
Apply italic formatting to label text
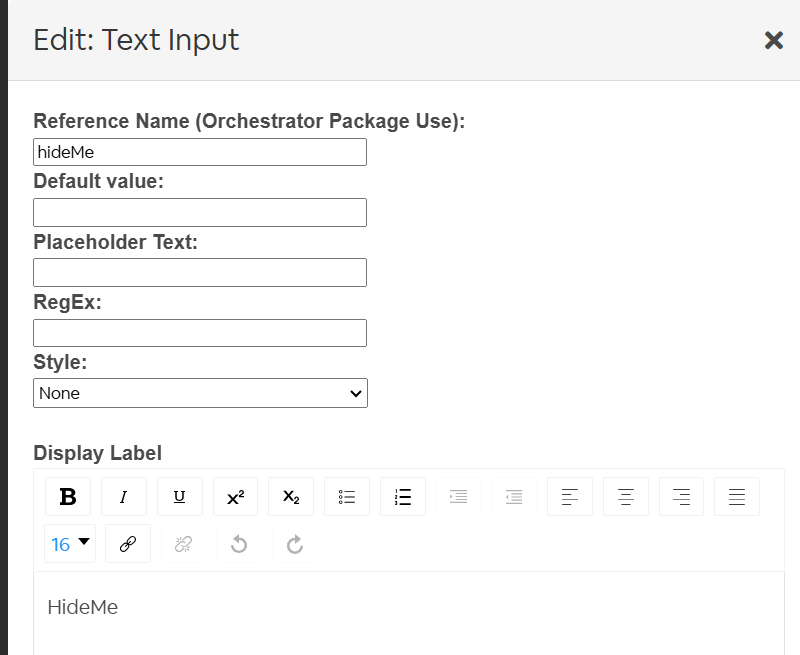pos(124,497)
